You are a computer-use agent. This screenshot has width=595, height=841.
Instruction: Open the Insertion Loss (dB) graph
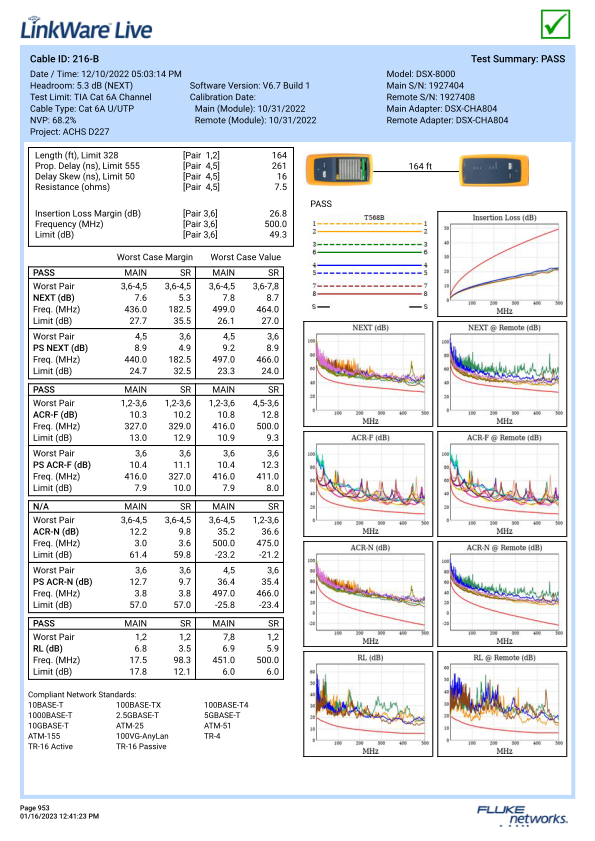click(502, 264)
